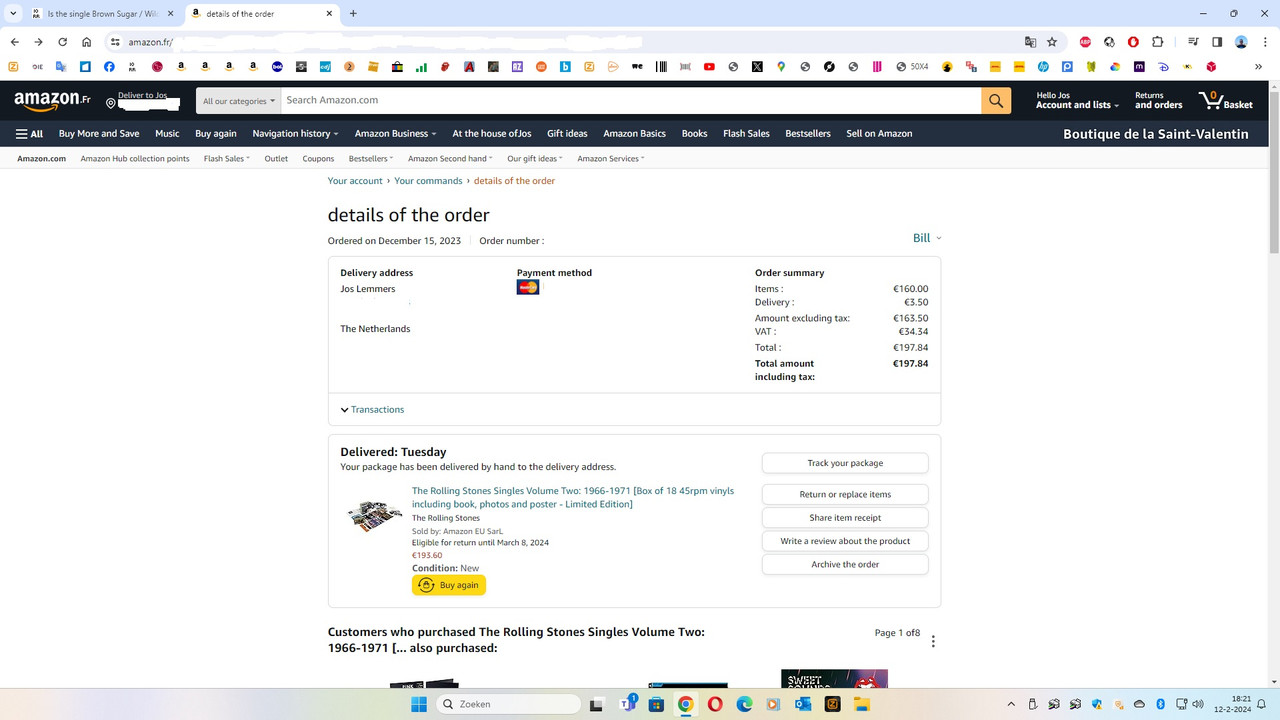
Task: Expand the Amazon Business dropdown
Action: point(395,133)
